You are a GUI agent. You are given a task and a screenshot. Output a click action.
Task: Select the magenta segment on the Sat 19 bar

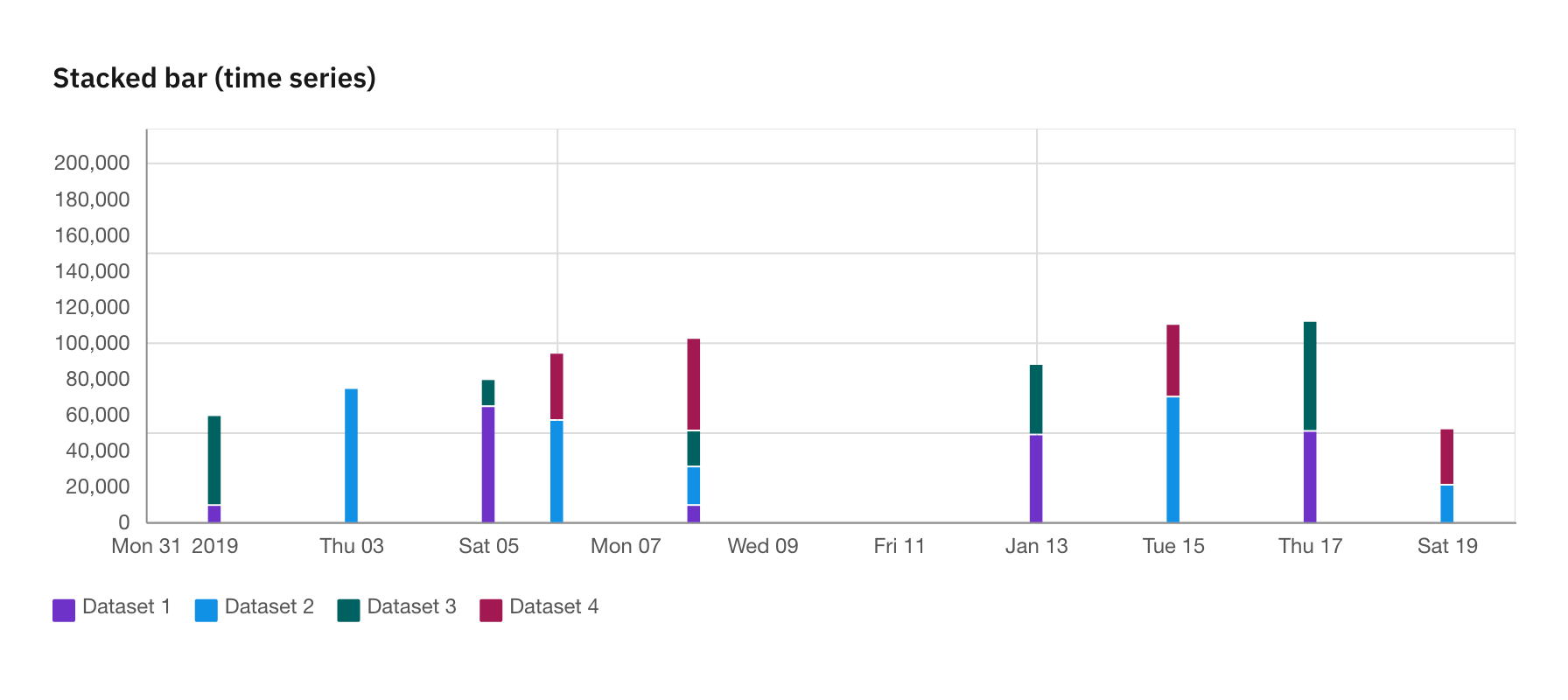(1447, 457)
